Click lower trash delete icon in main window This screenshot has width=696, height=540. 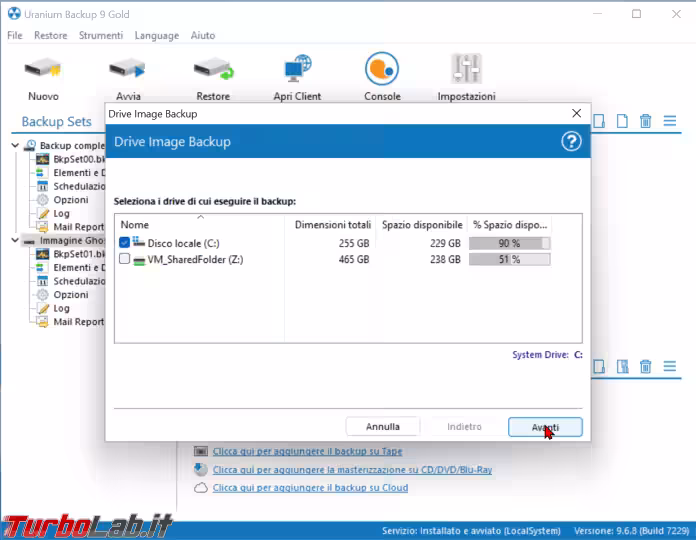coord(645,367)
